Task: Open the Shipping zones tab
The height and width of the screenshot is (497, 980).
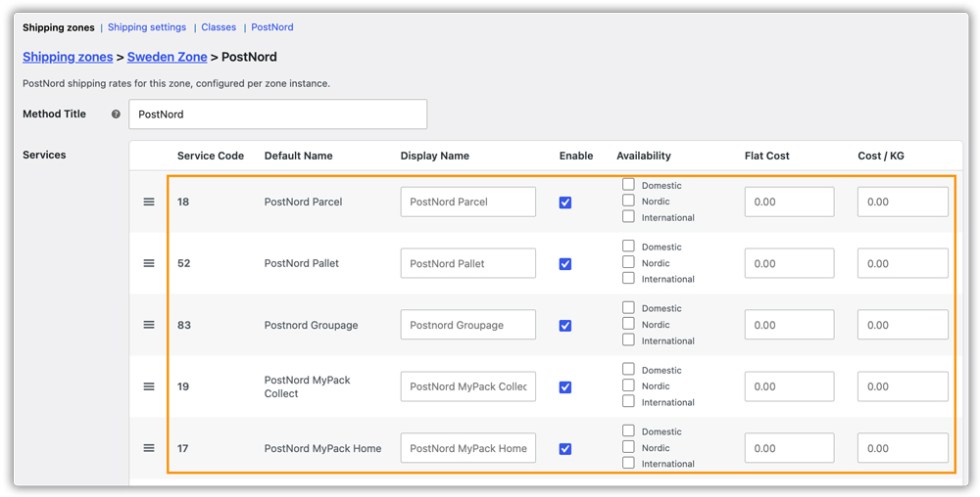Action: (58, 28)
